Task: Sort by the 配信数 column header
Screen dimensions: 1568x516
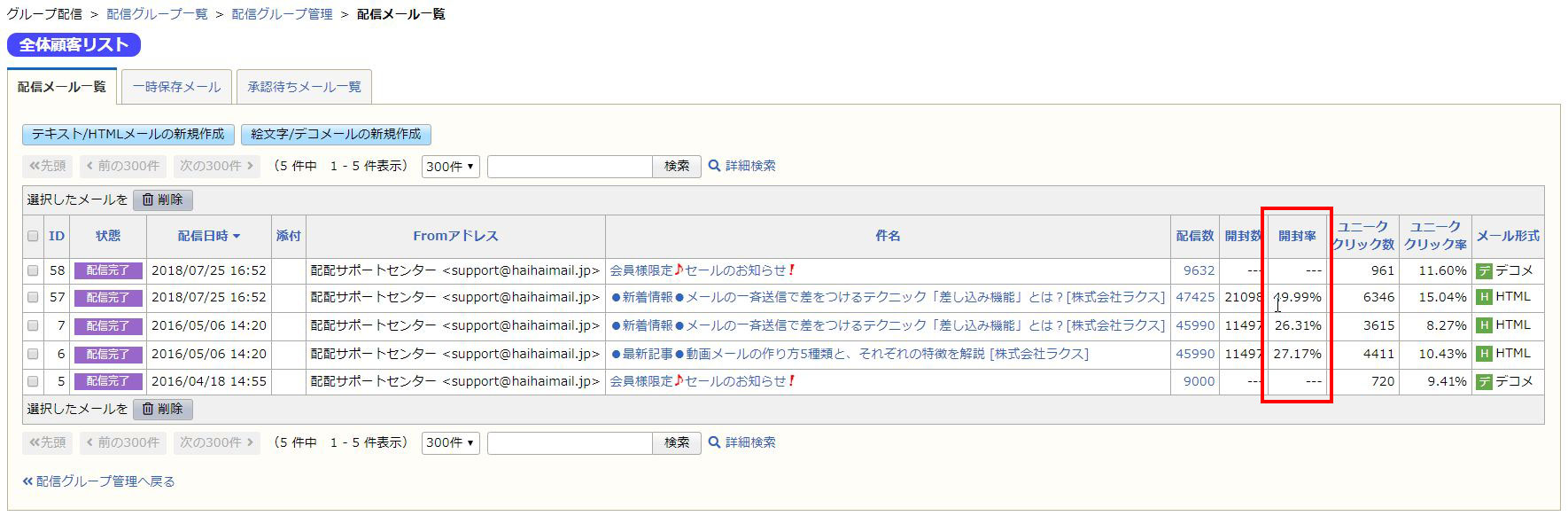Action: tap(1195, 236)
